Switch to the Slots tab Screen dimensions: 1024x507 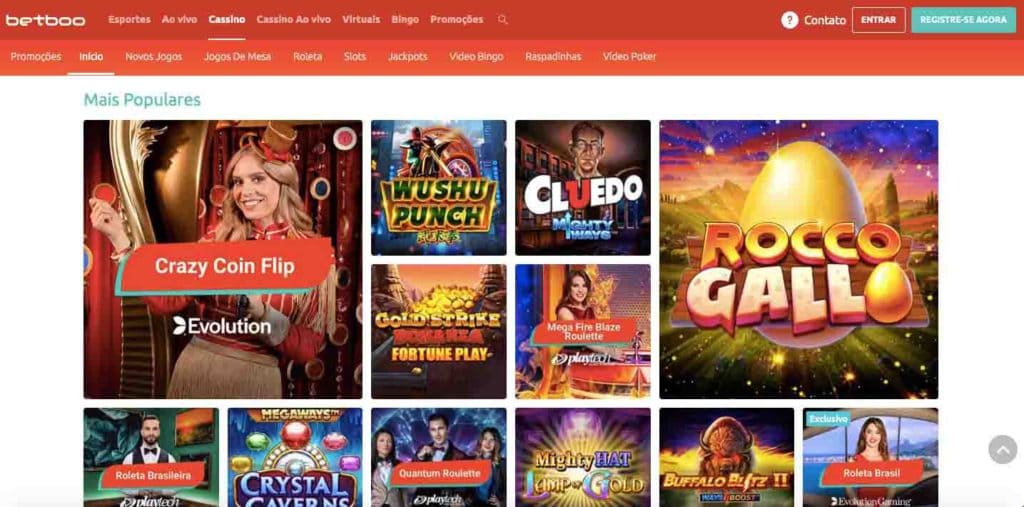coord(355,57)
